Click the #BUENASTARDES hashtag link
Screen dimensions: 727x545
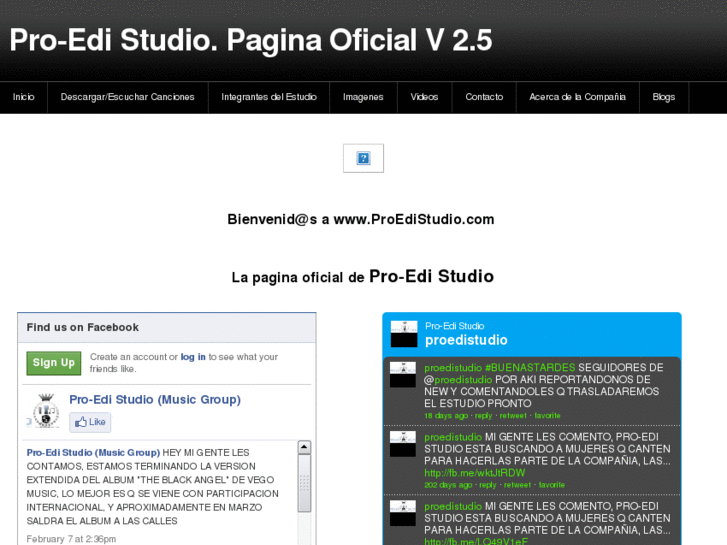click(530, 368)
